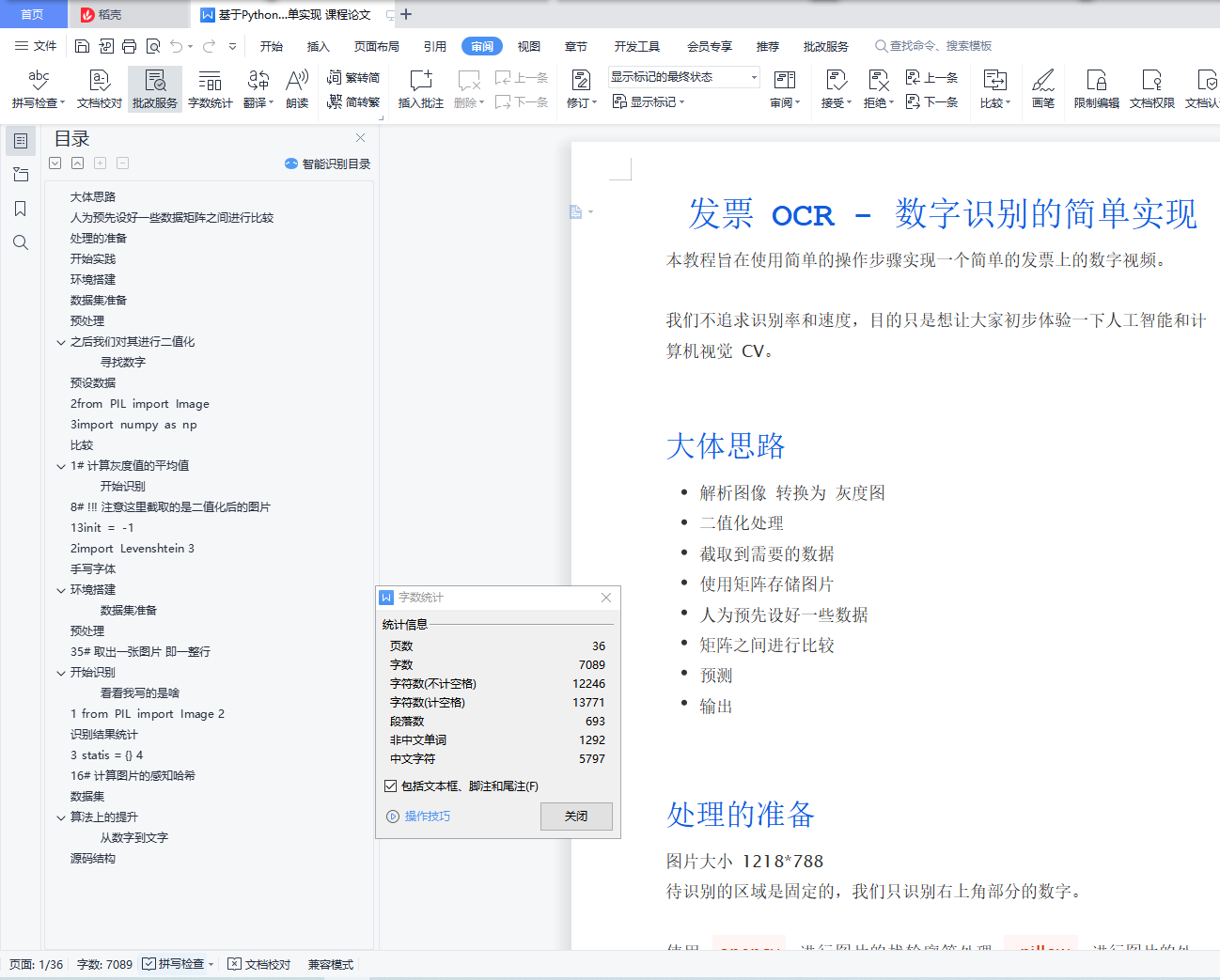Open the 显示标记的最终状态 dropdown

[683, 77]
